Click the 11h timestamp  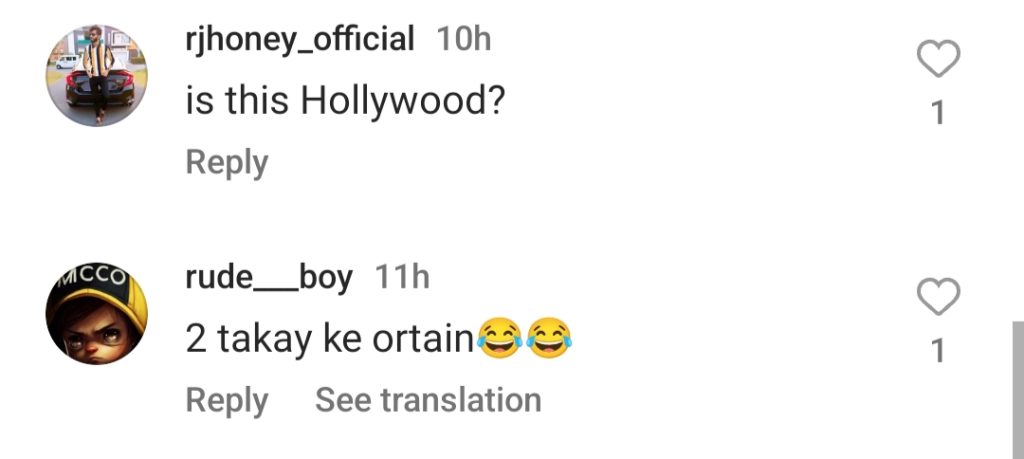coord(401,277)
